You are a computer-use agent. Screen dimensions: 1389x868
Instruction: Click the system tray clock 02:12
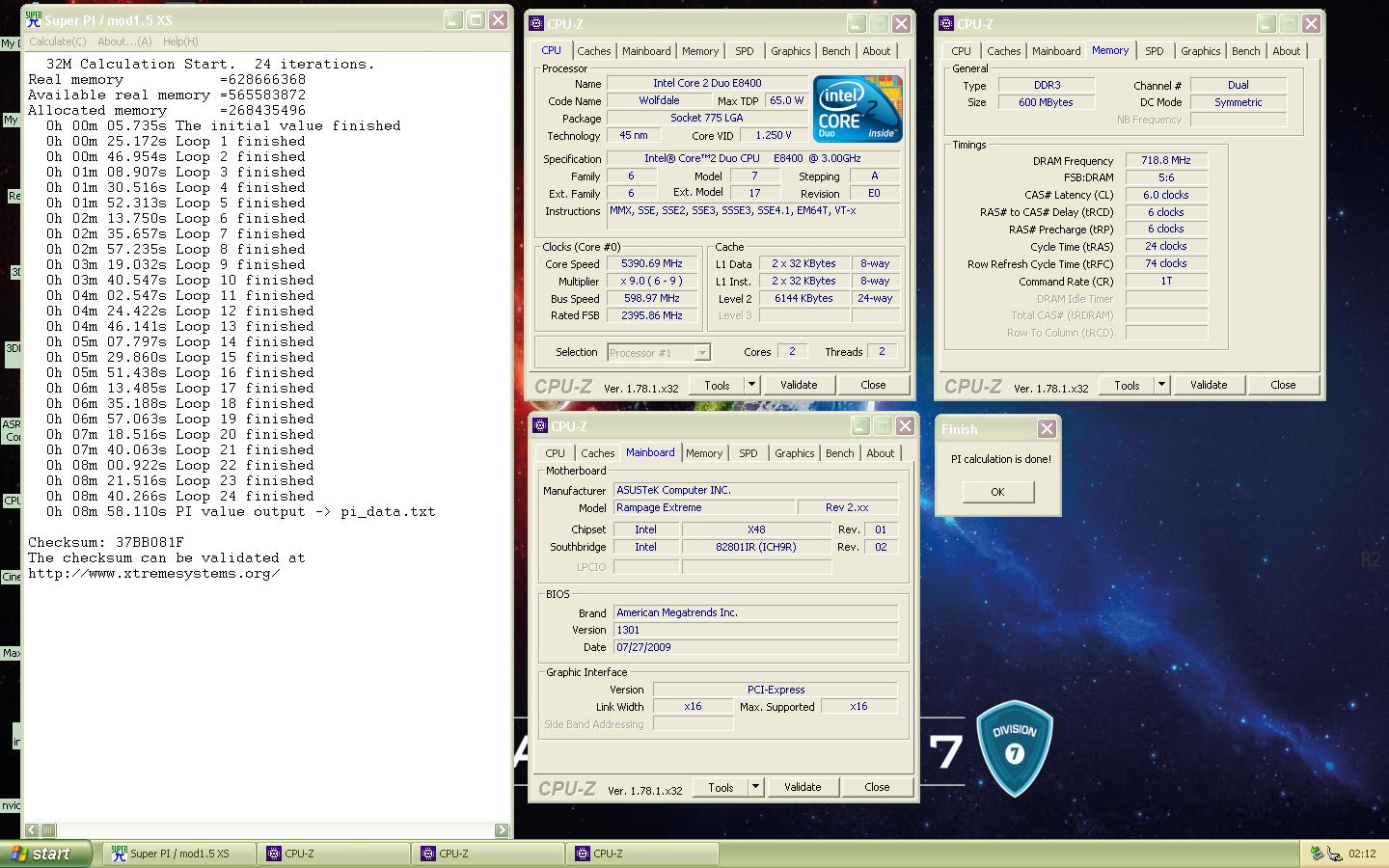tap(1362, 854)
